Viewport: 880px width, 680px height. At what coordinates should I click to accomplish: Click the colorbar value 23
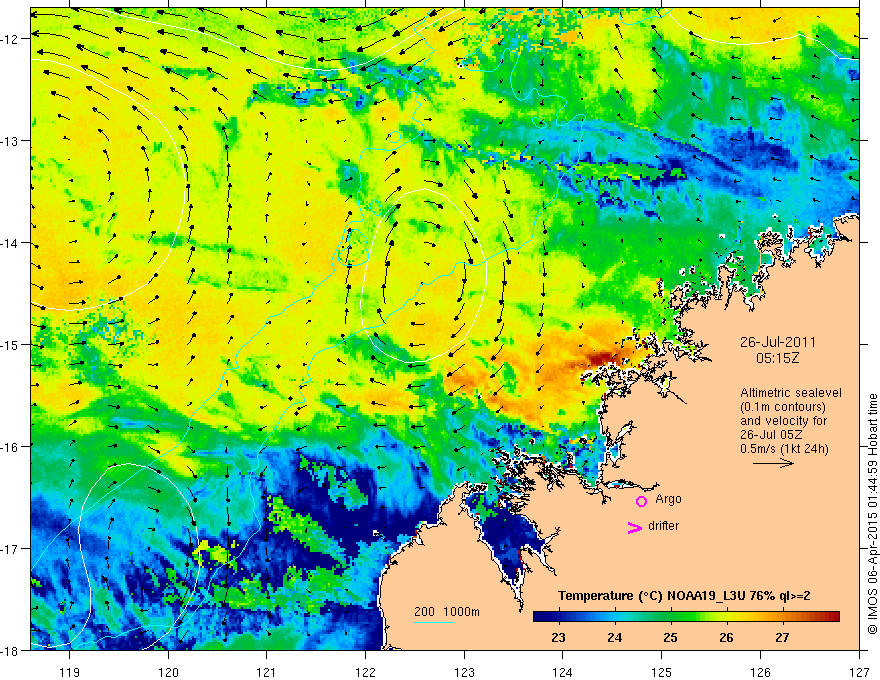pos(558,637)
